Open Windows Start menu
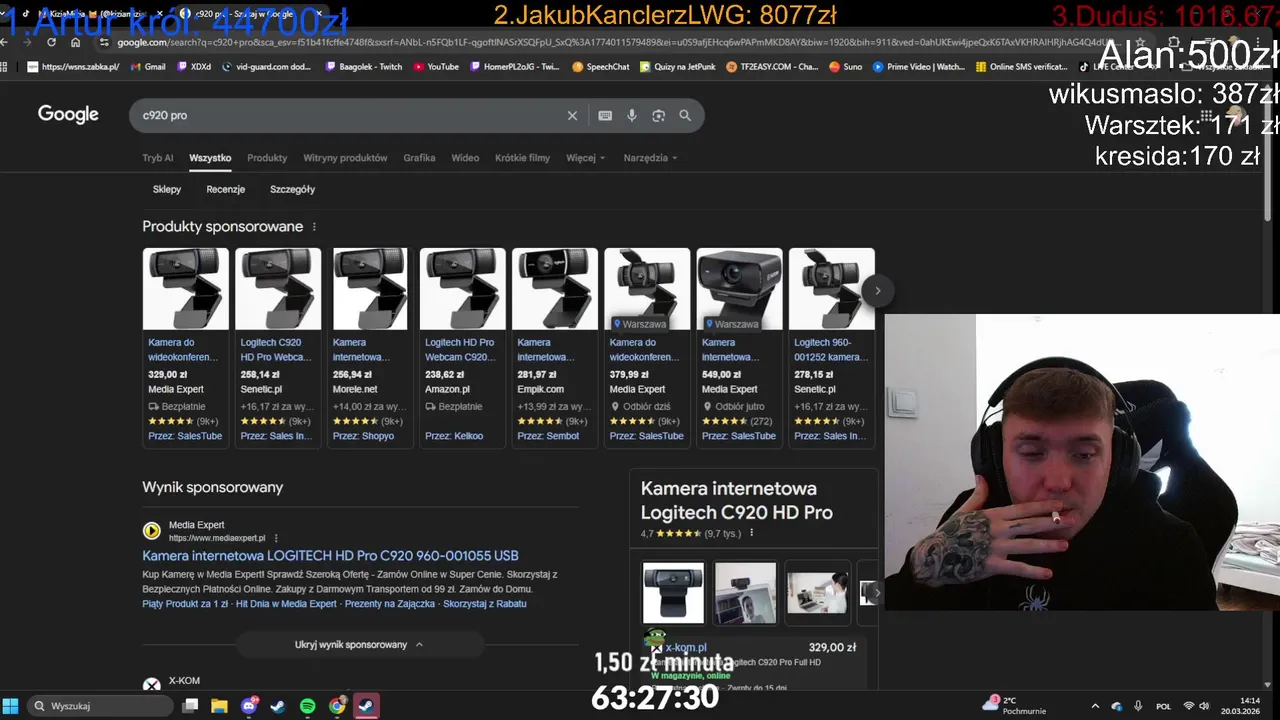The width and height of the screenshot is (1280, 720). (10, 706)
